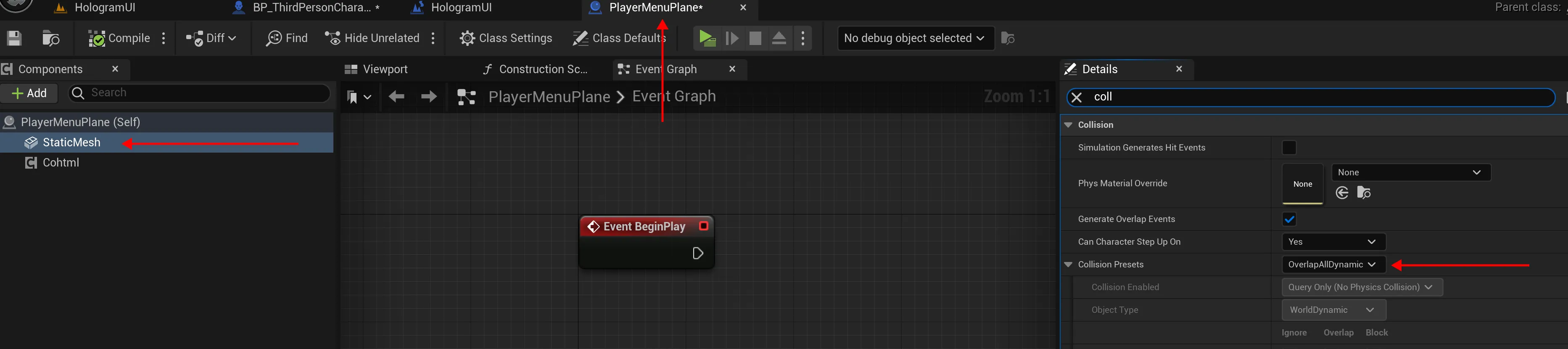1568x349 pixels.
Task: Open the debug object selection dropdown
Action: coord(914,38)
